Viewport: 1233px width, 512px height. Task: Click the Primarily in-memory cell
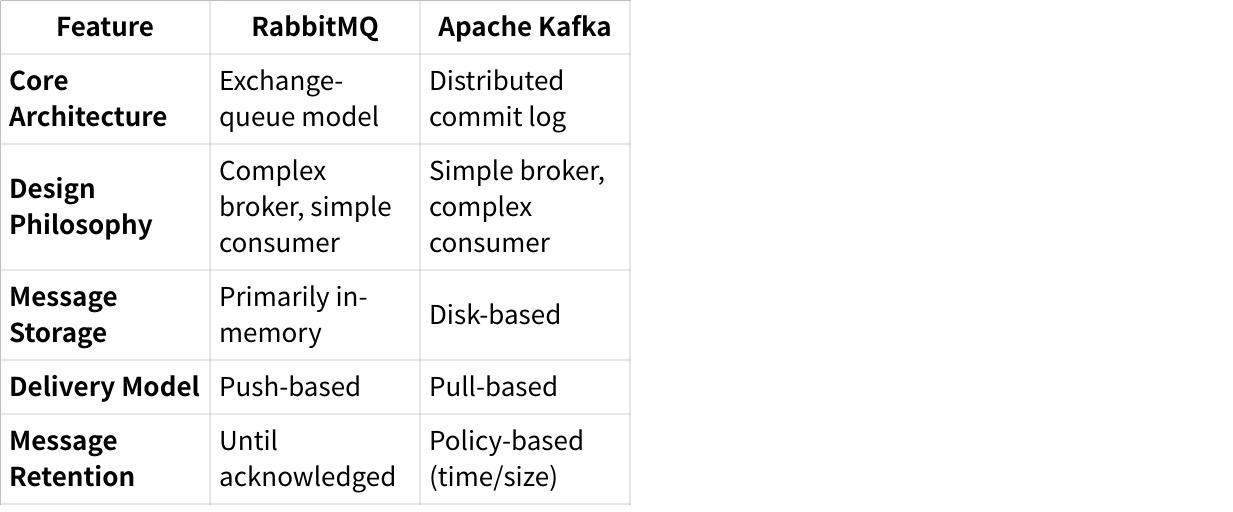pyautogui.click(x=294, y=315)
